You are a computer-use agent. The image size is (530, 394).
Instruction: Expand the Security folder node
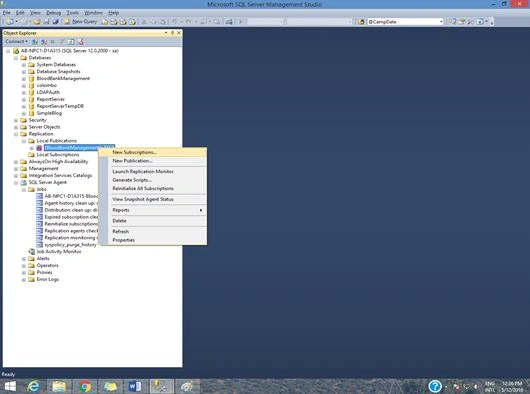click(x=16, y=120)
